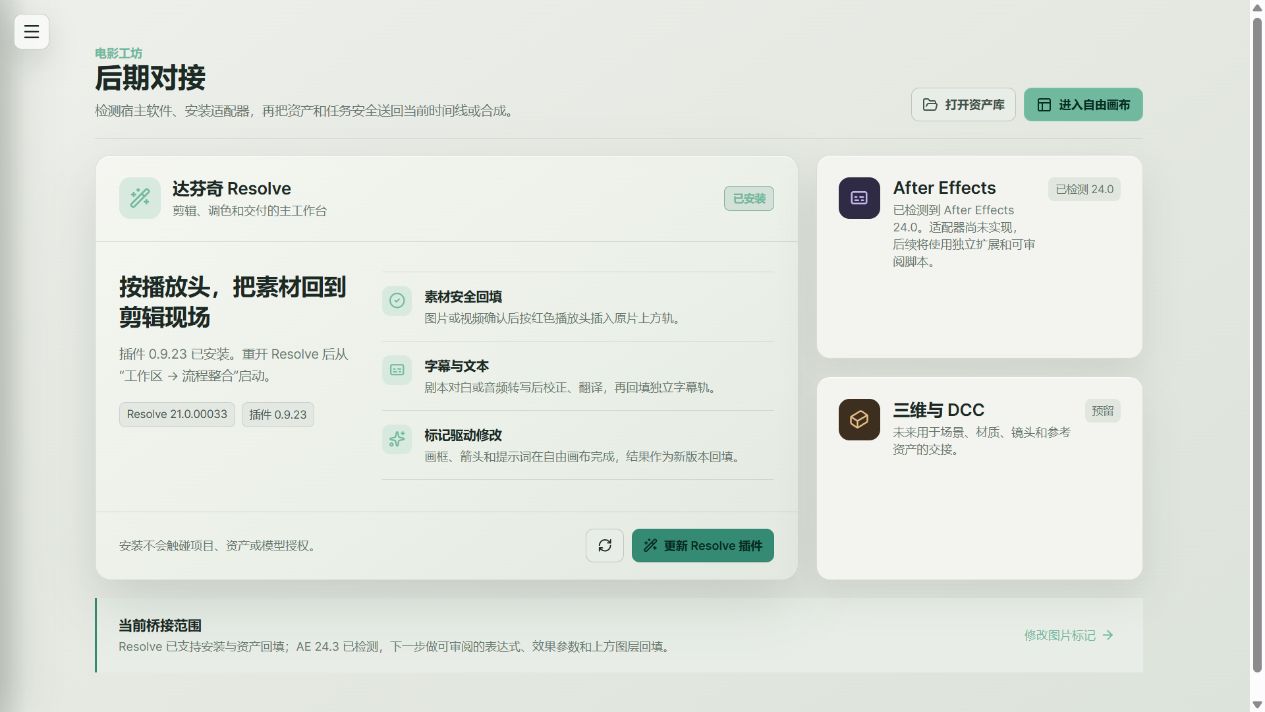Click the 素材安全回填 checkmark icon

[x=397, y=300]
